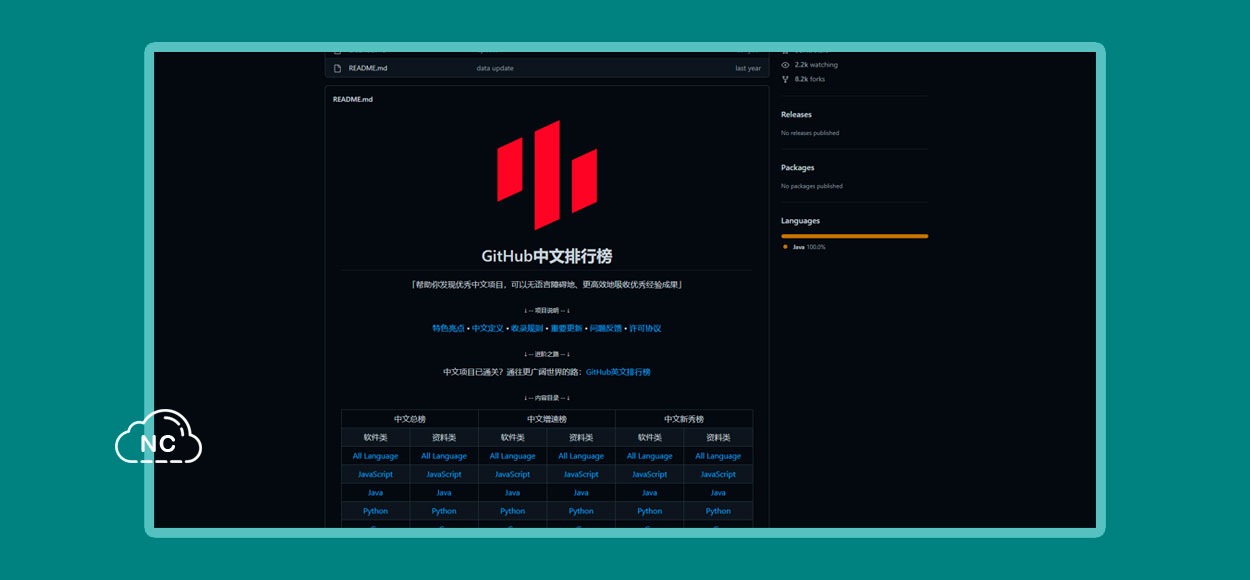Click 软件类 subheader under 中文增速榜

[x=512, y=437]
